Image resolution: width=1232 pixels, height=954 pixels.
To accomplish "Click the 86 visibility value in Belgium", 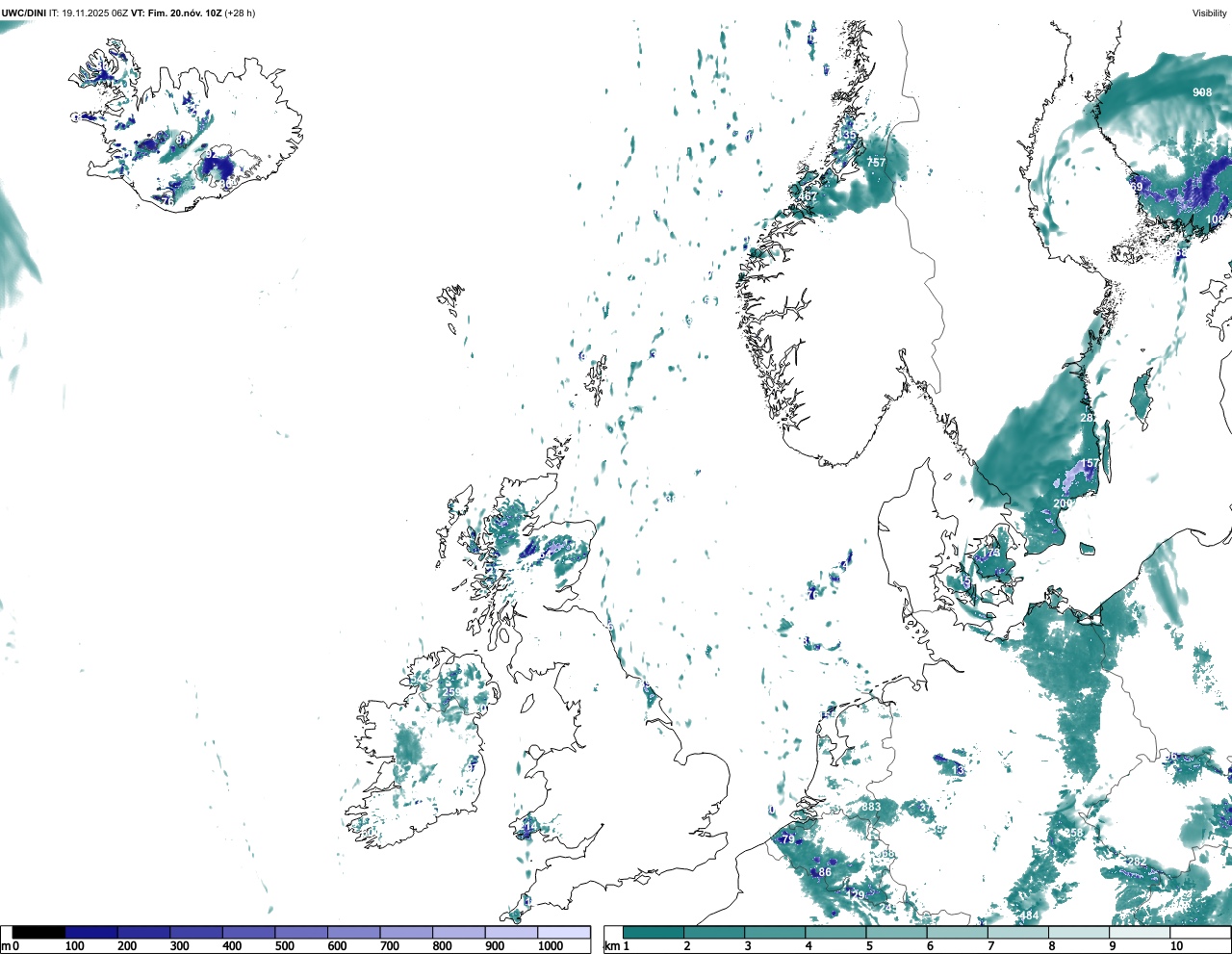I will click(825, 873).
